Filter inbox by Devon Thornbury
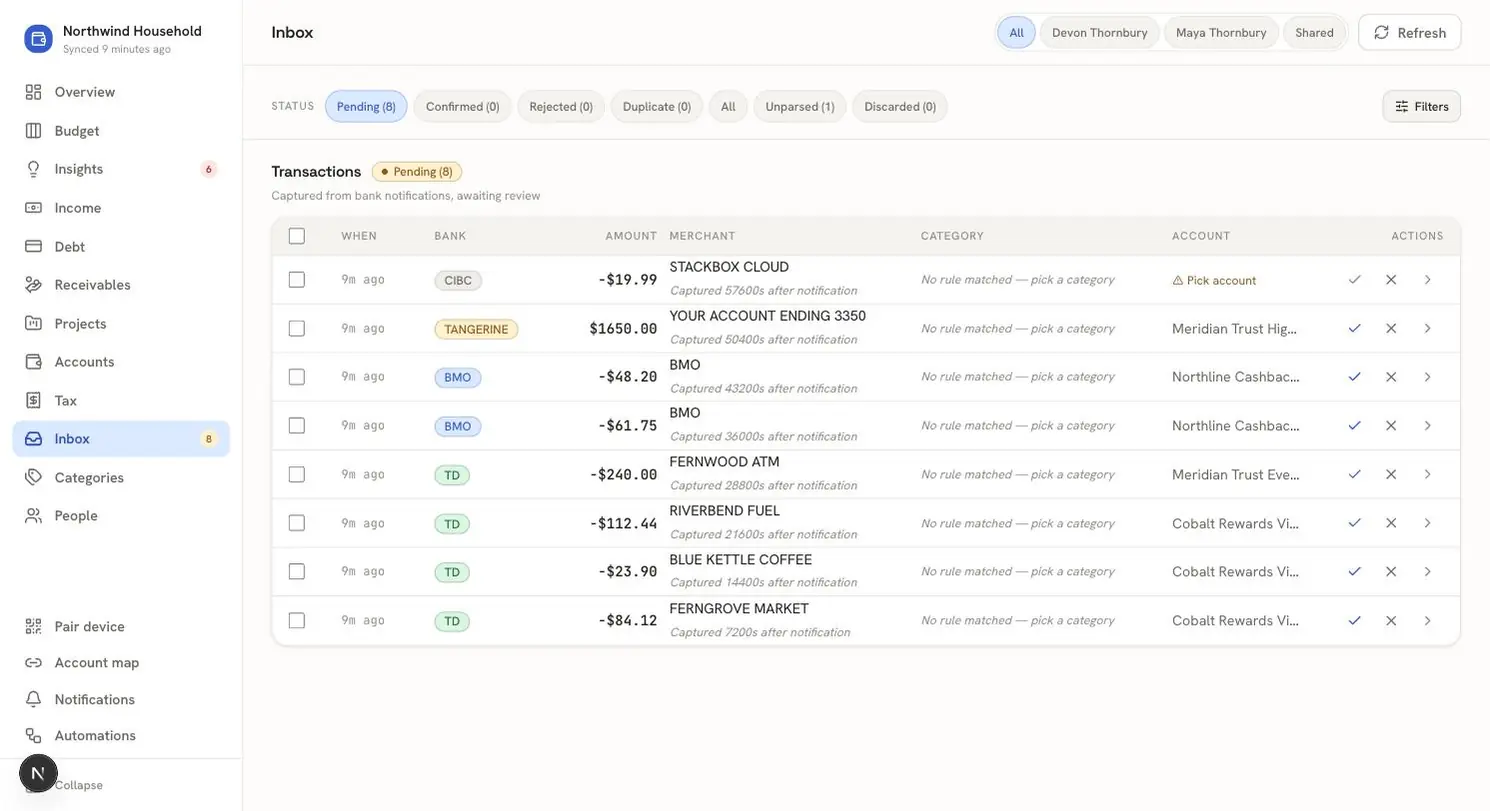1490x811 pixels. [x=1099, y=33]
